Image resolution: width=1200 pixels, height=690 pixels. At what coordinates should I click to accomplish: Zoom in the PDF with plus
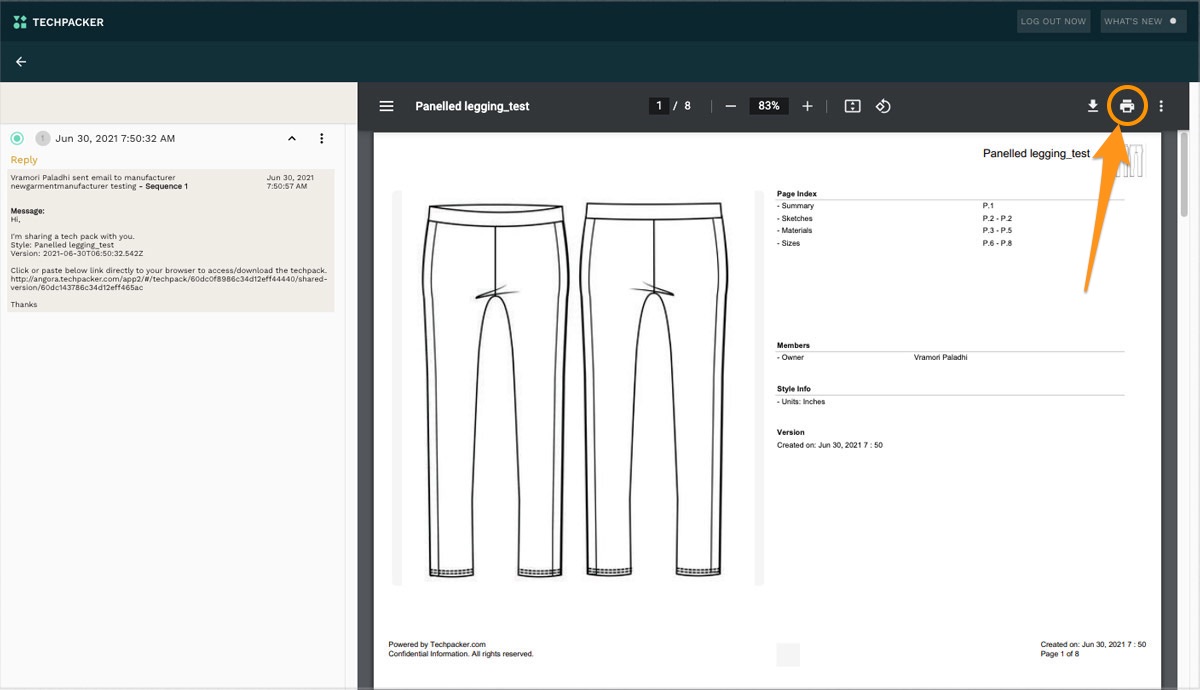[807, 106]
